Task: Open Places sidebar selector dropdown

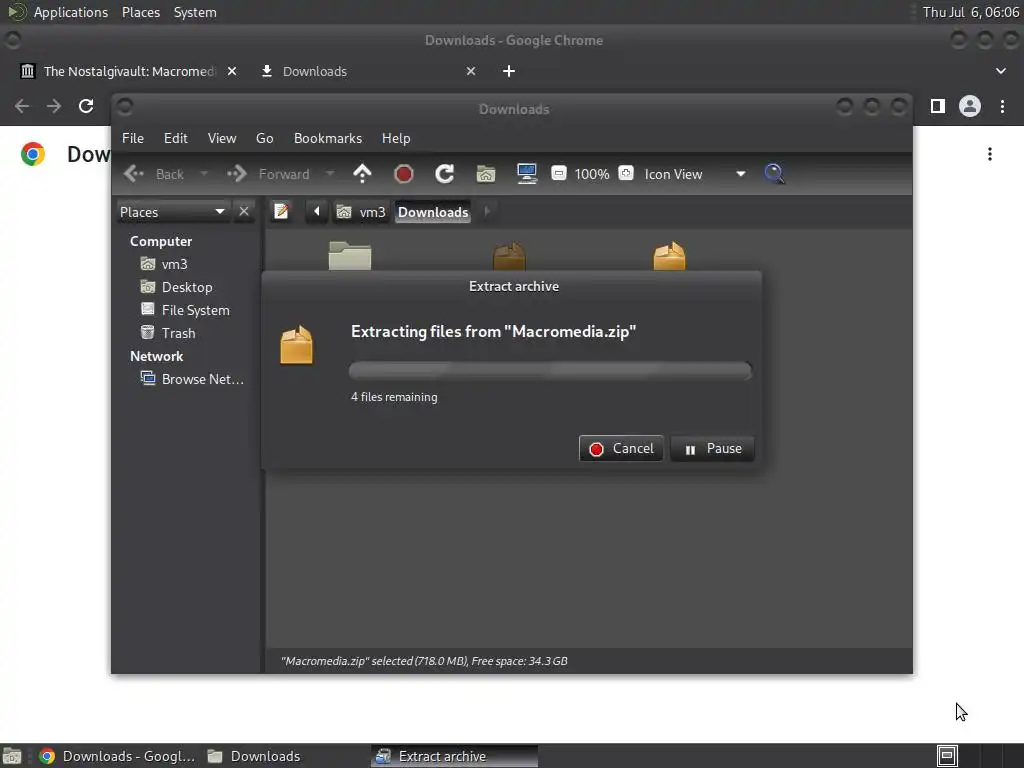Action: pyautogui.click(x=173, y=212)
